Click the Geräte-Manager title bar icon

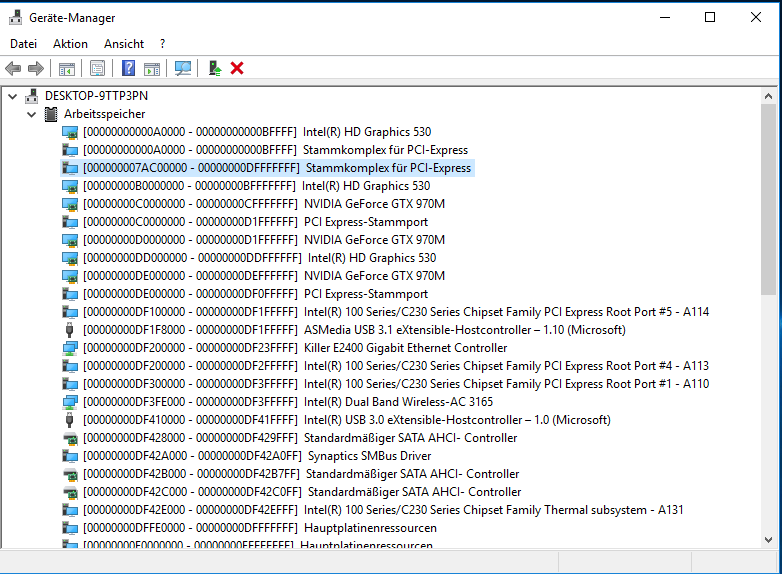point(16,17)
